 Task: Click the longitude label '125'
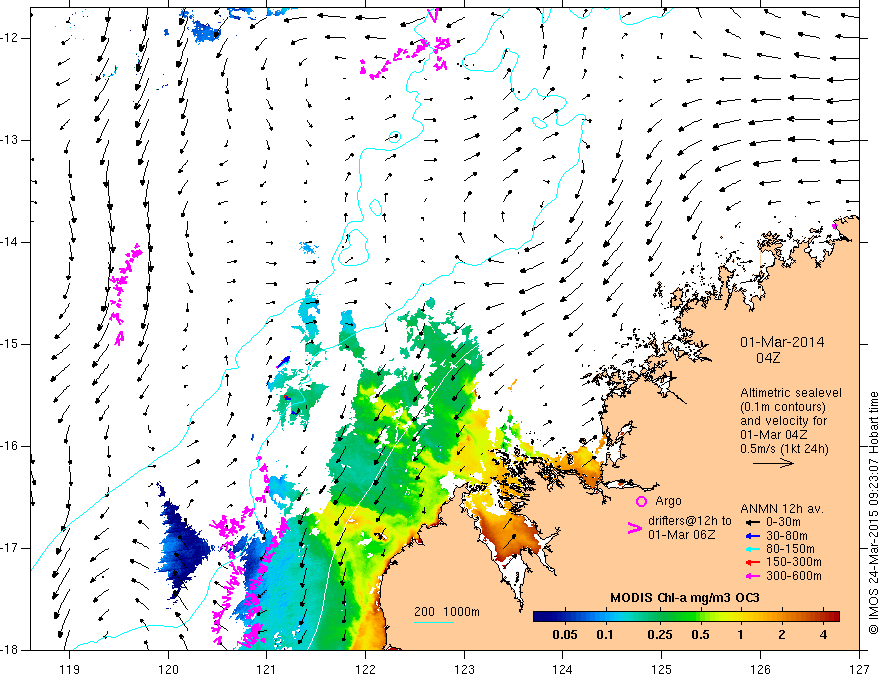pos(662,669)
